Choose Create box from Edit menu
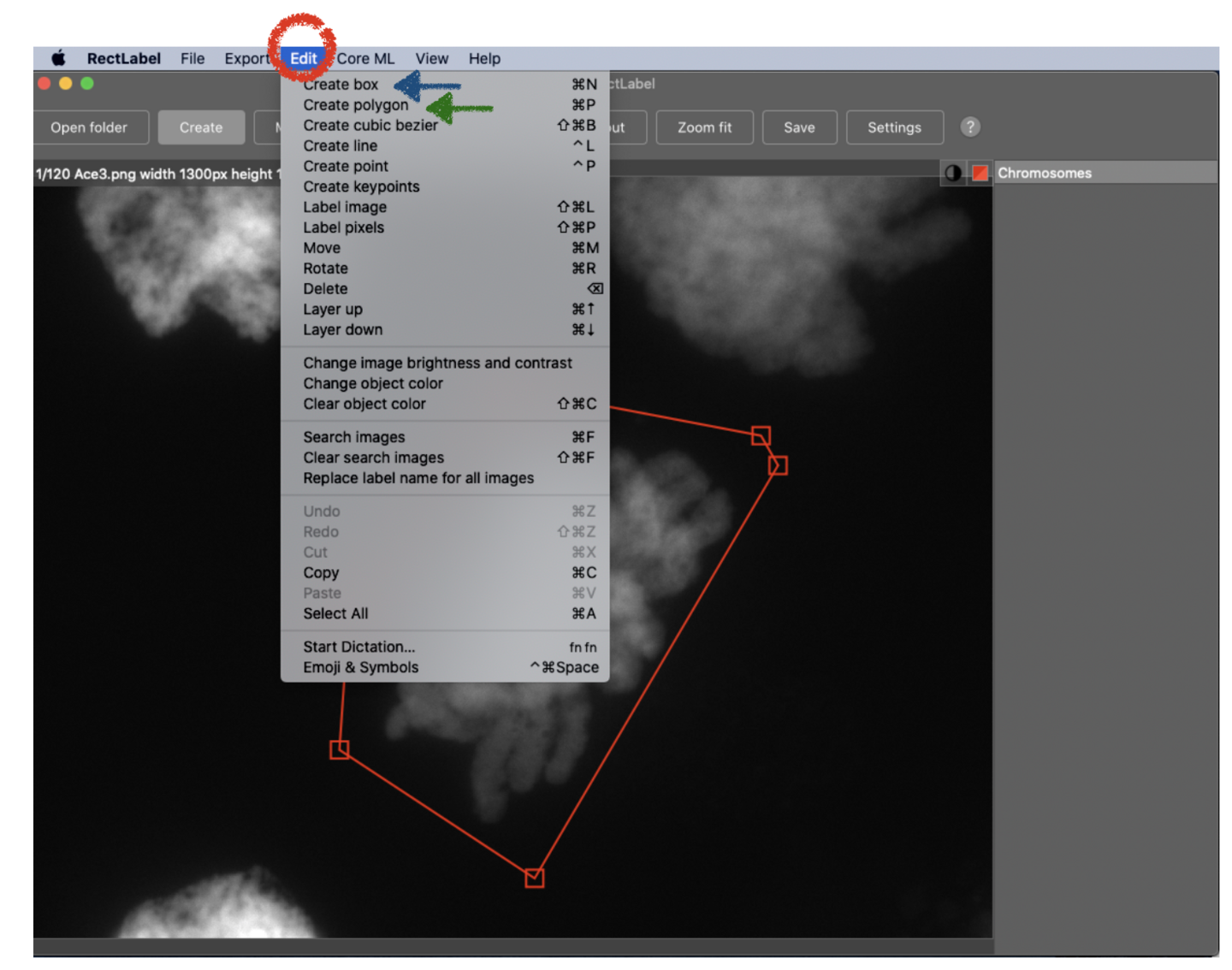The image size is (1232, 970). [341, 85]
